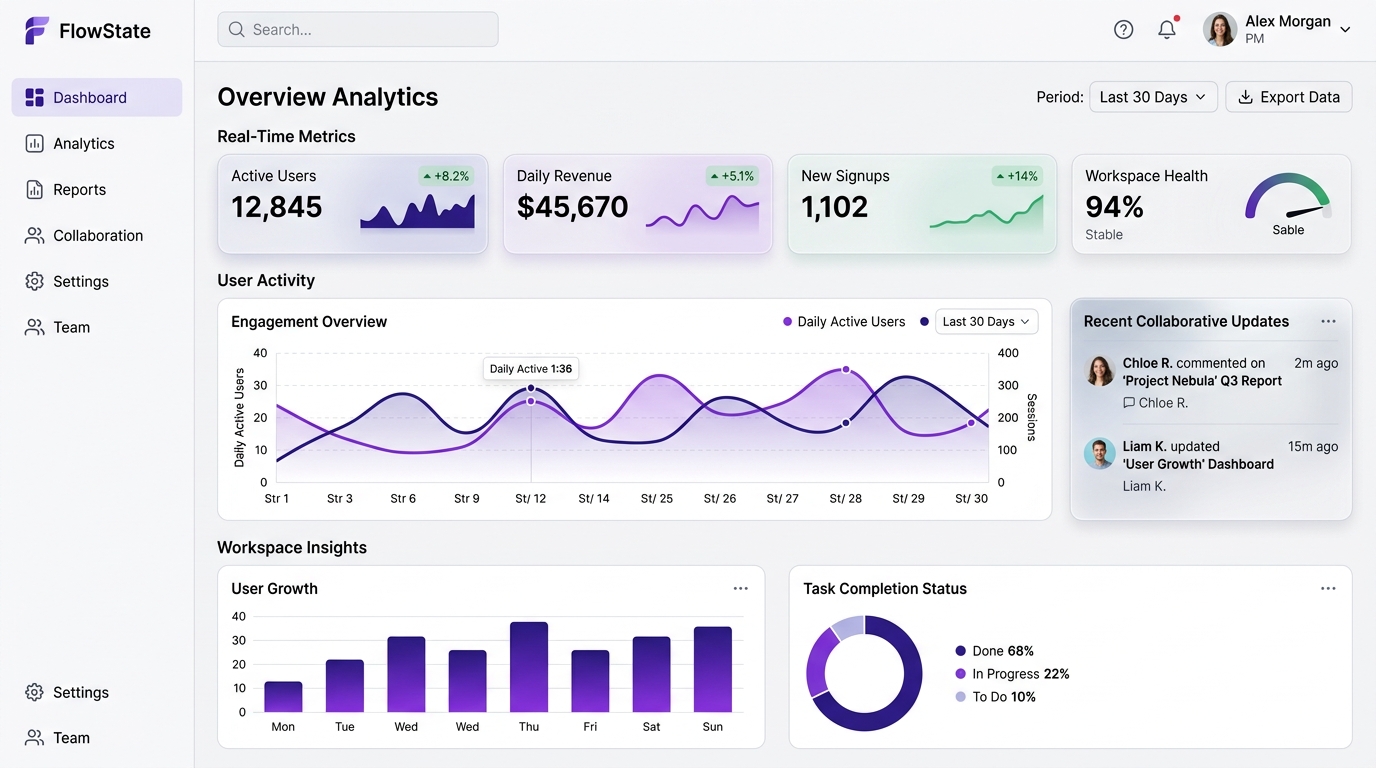Click the Export Data button
1376x768 pixels.
tap(1289, 97)
